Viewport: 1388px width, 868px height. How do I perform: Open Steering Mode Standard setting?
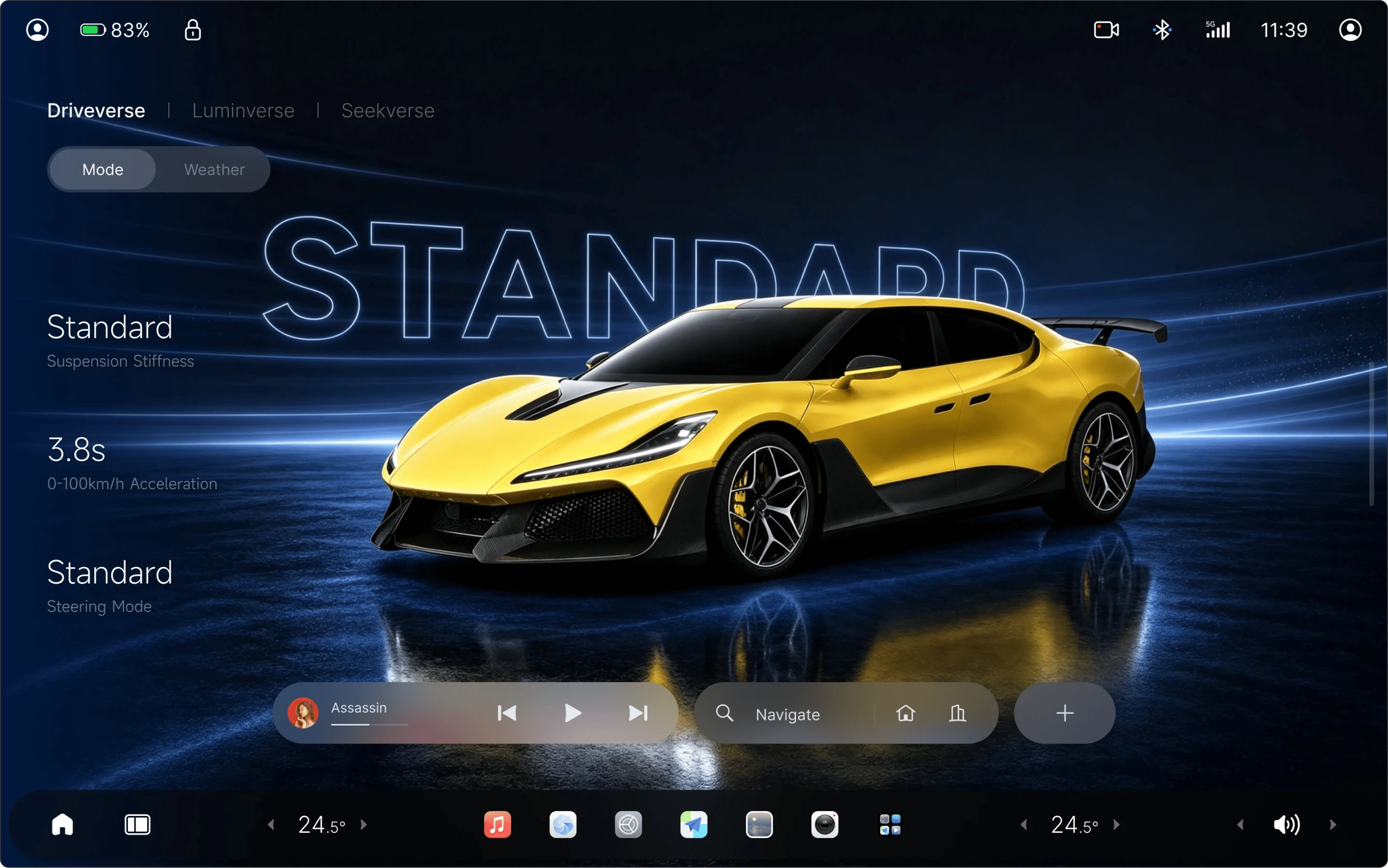(110, 586)
